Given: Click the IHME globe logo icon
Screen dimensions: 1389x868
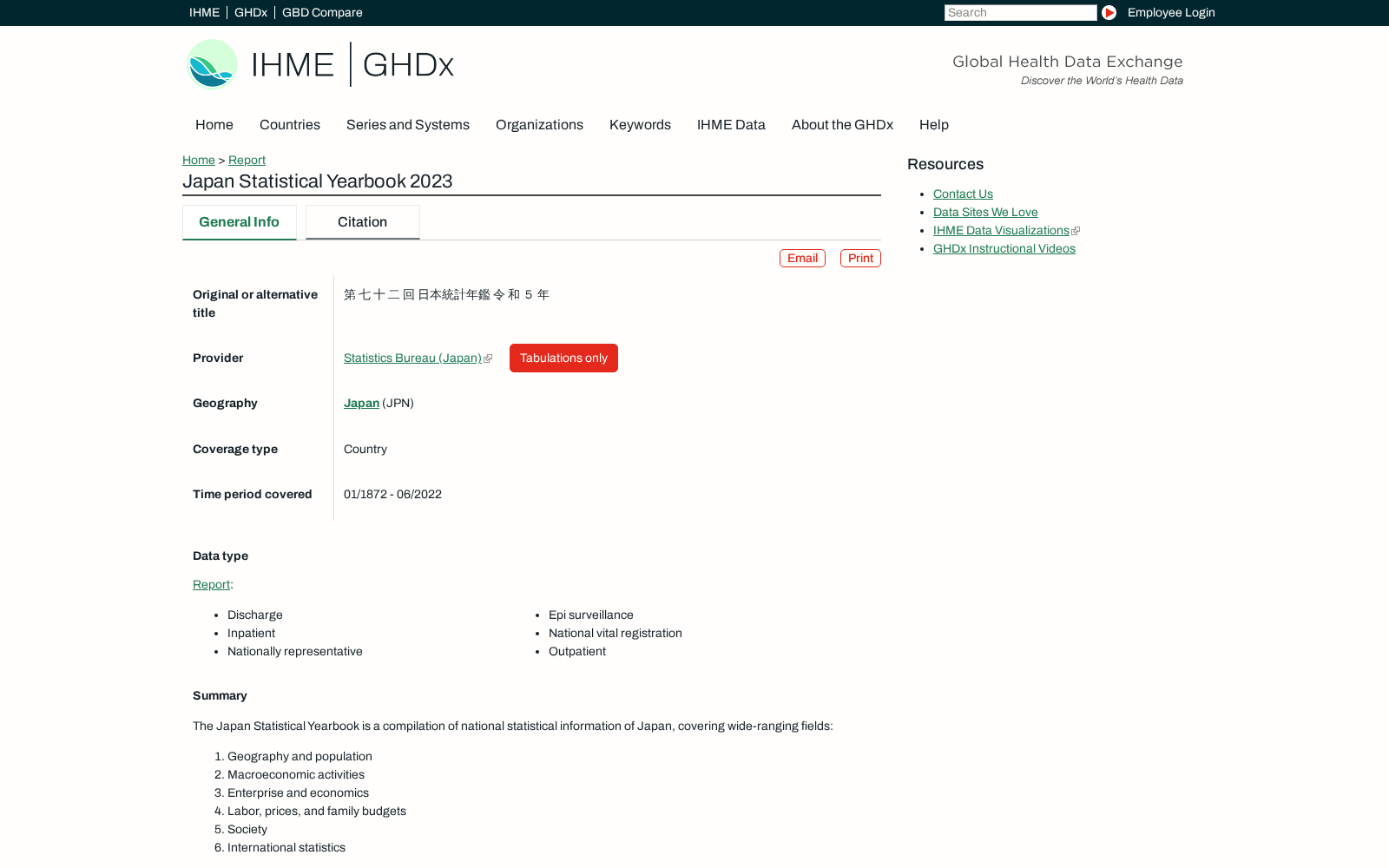Looking at the screenshot, I should tap(212, 64).
